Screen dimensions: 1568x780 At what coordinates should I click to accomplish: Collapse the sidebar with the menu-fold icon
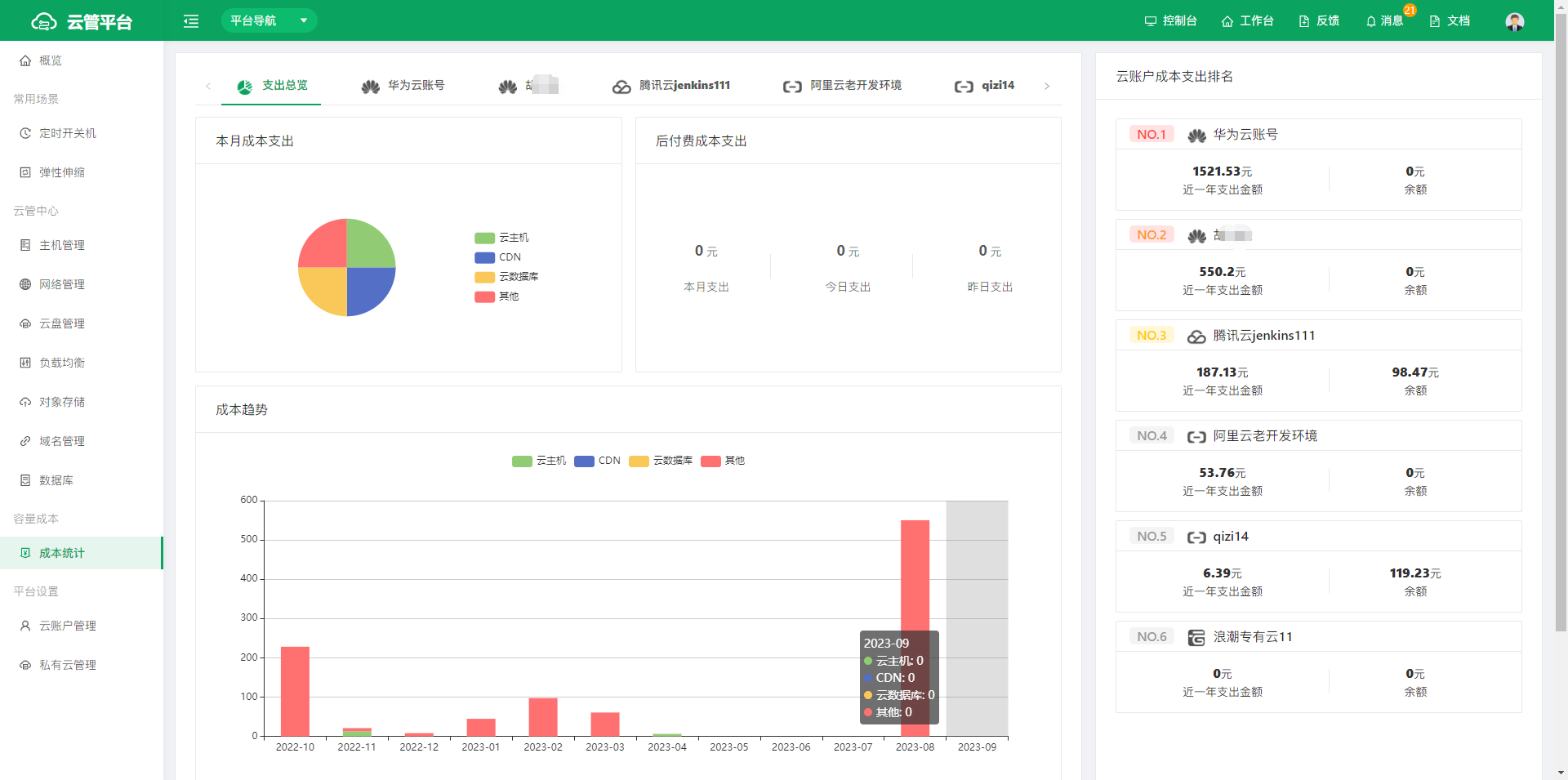(191, 21)
